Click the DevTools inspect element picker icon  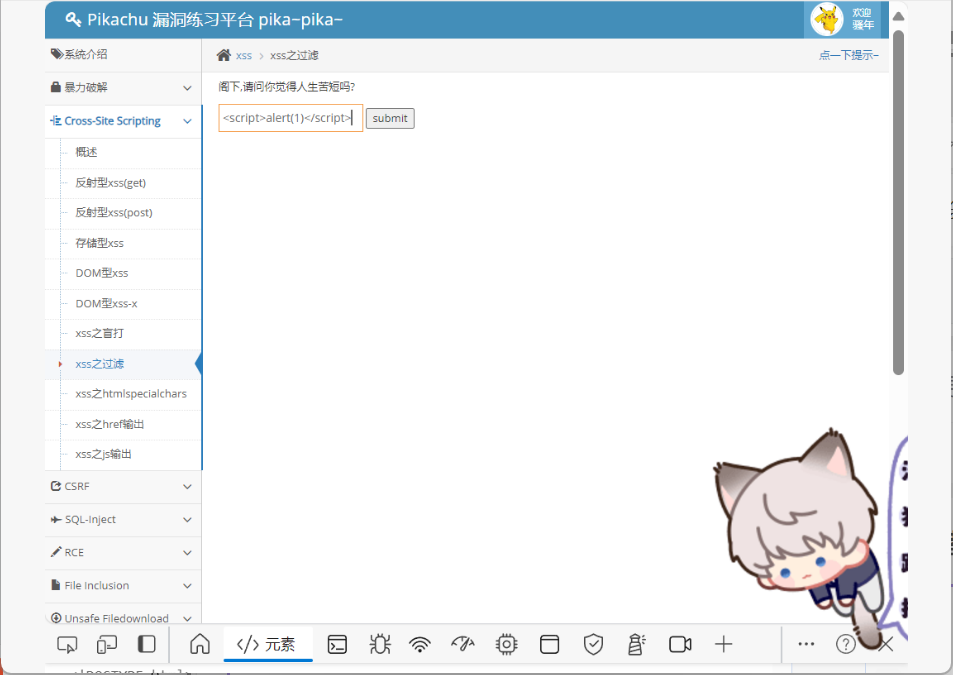[x=67, y=644]
